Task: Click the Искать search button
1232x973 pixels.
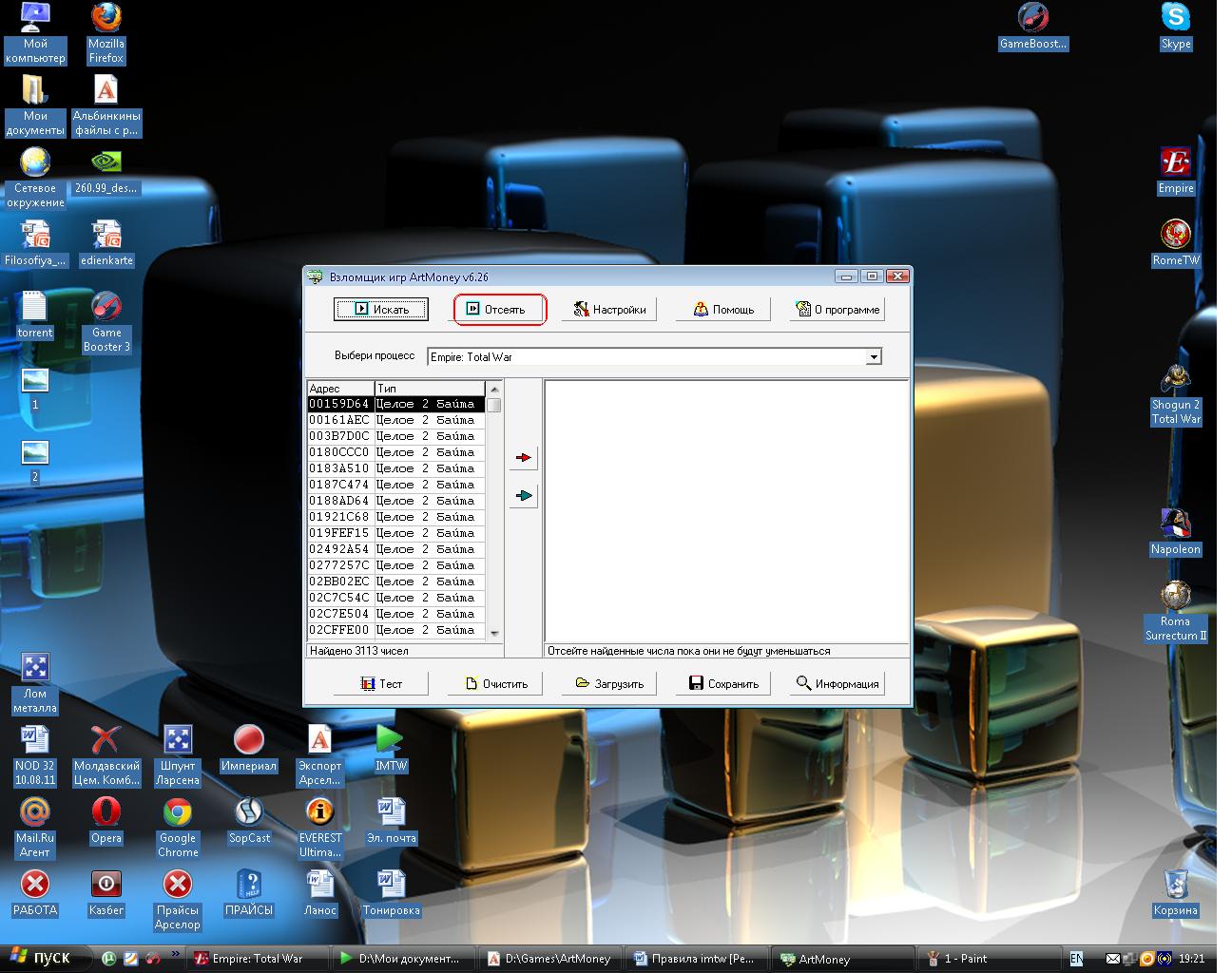Action: tap(381, 309)
